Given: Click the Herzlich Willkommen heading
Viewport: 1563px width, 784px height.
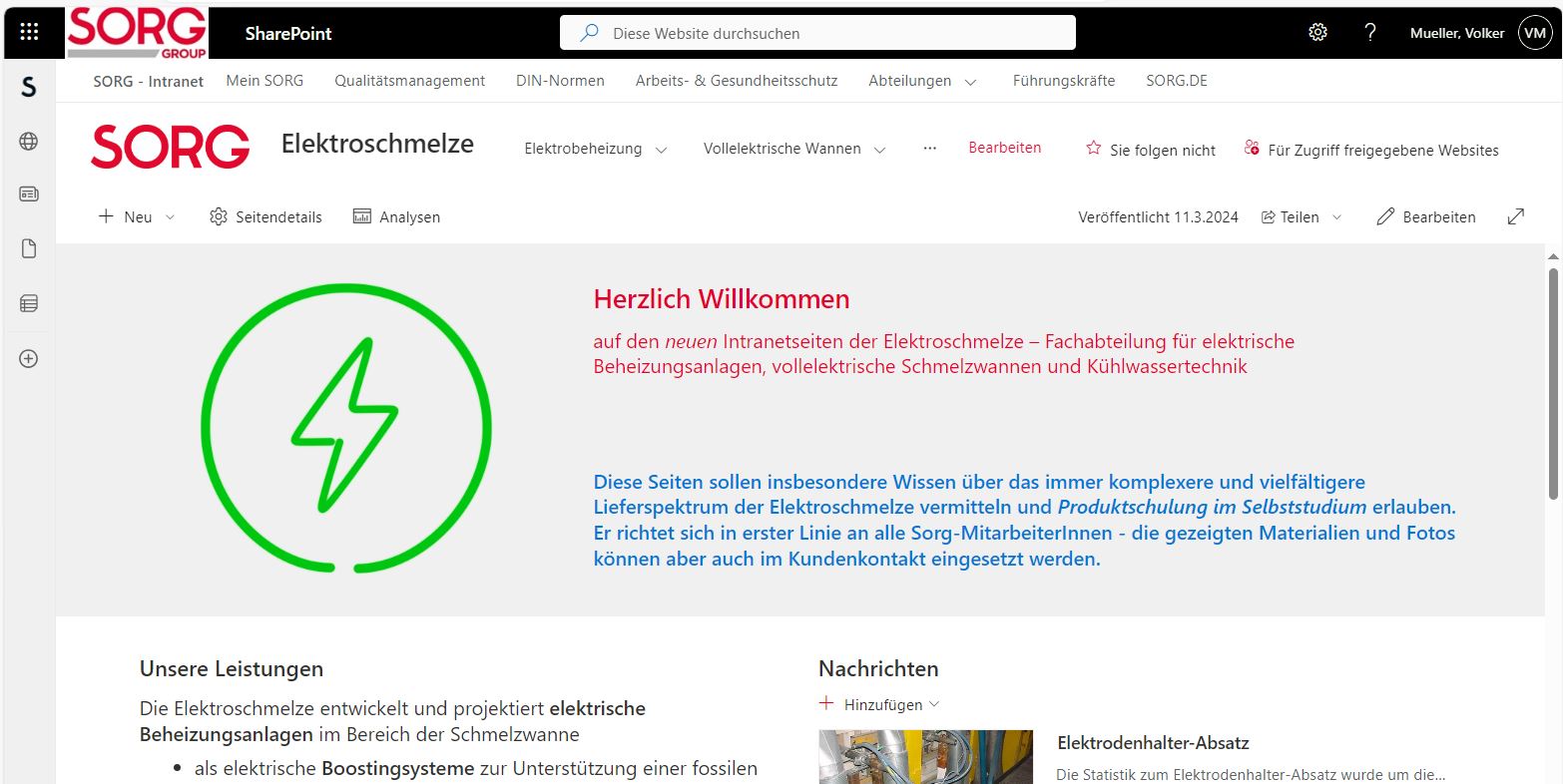Looking at the screenshot, I should 722,298.
